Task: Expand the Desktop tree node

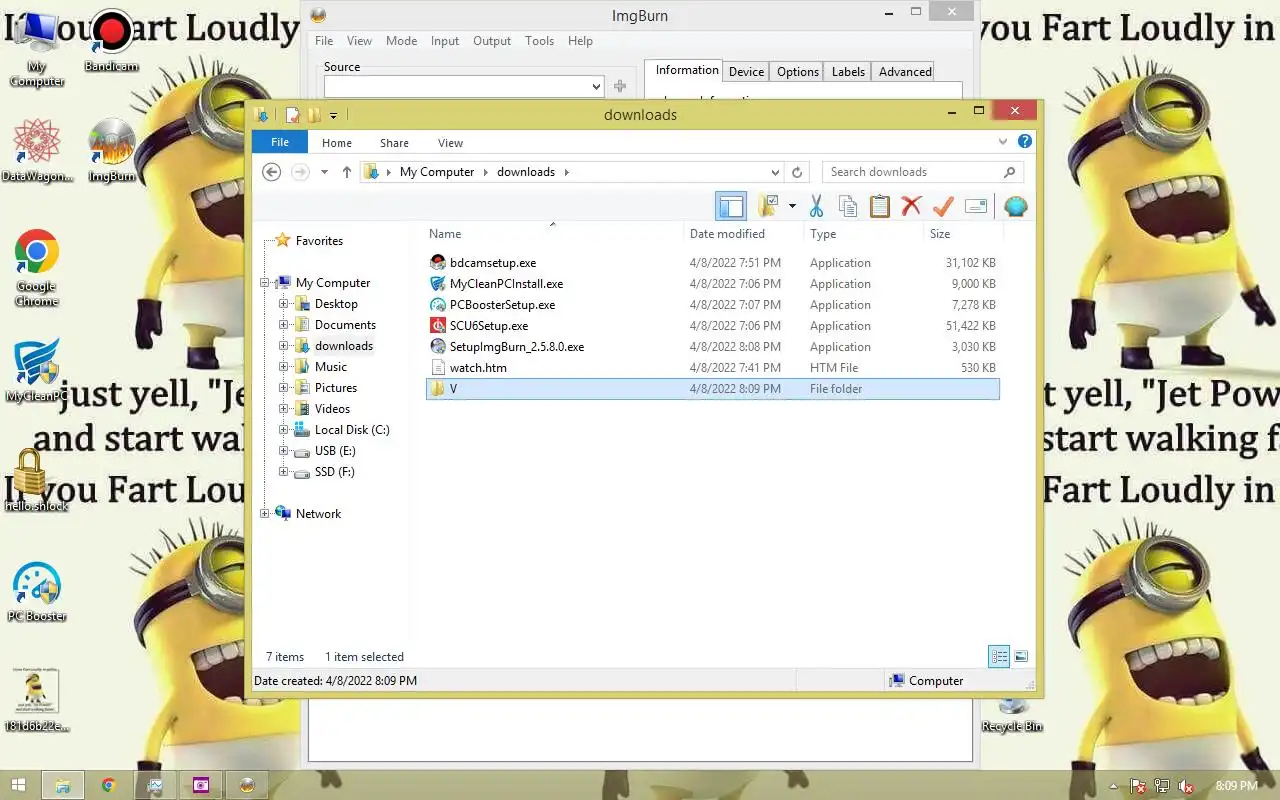Action: [x=284, y=304]
